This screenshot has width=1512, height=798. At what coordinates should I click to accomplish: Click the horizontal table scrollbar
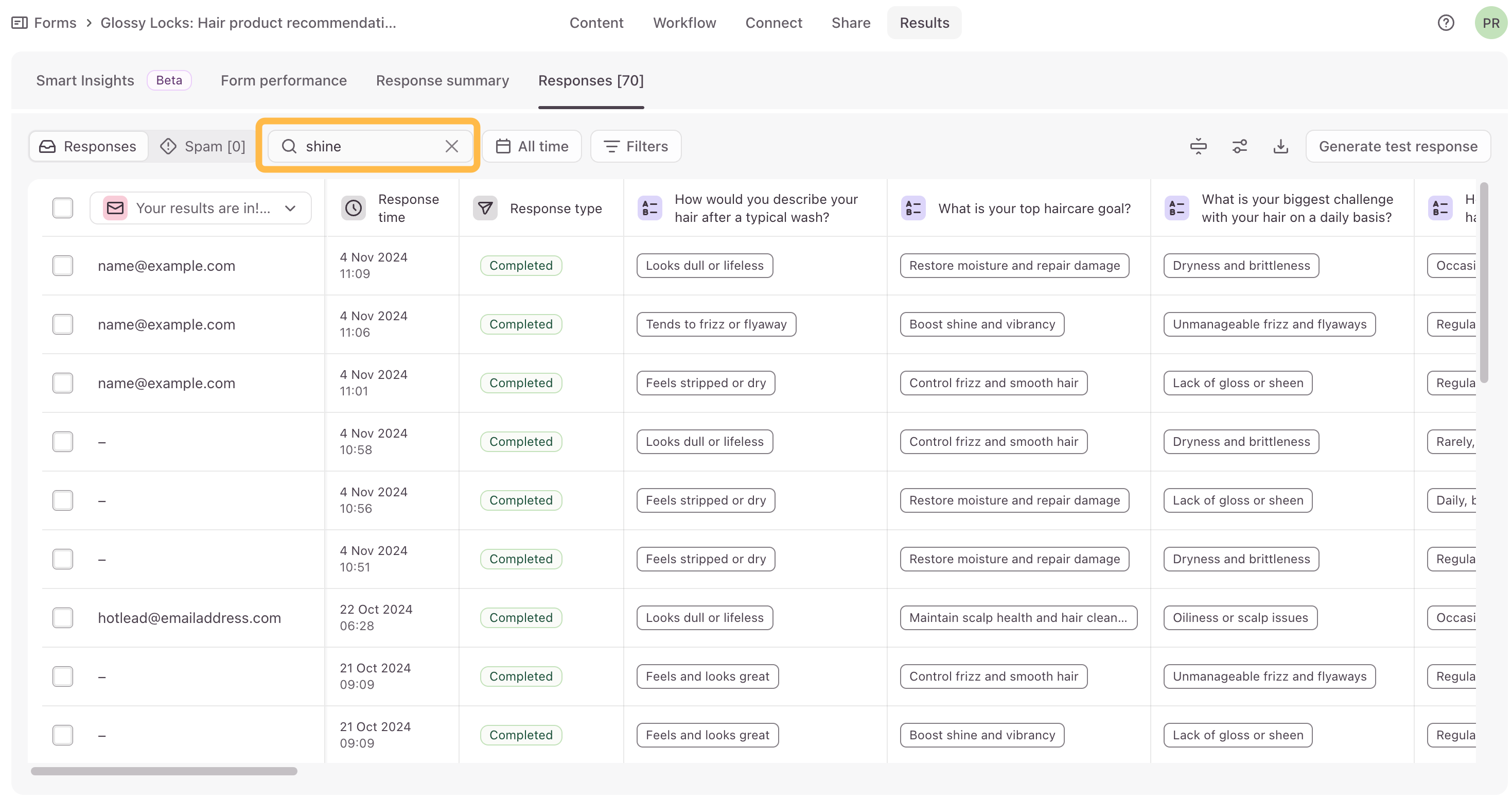[x=164, y=771]
